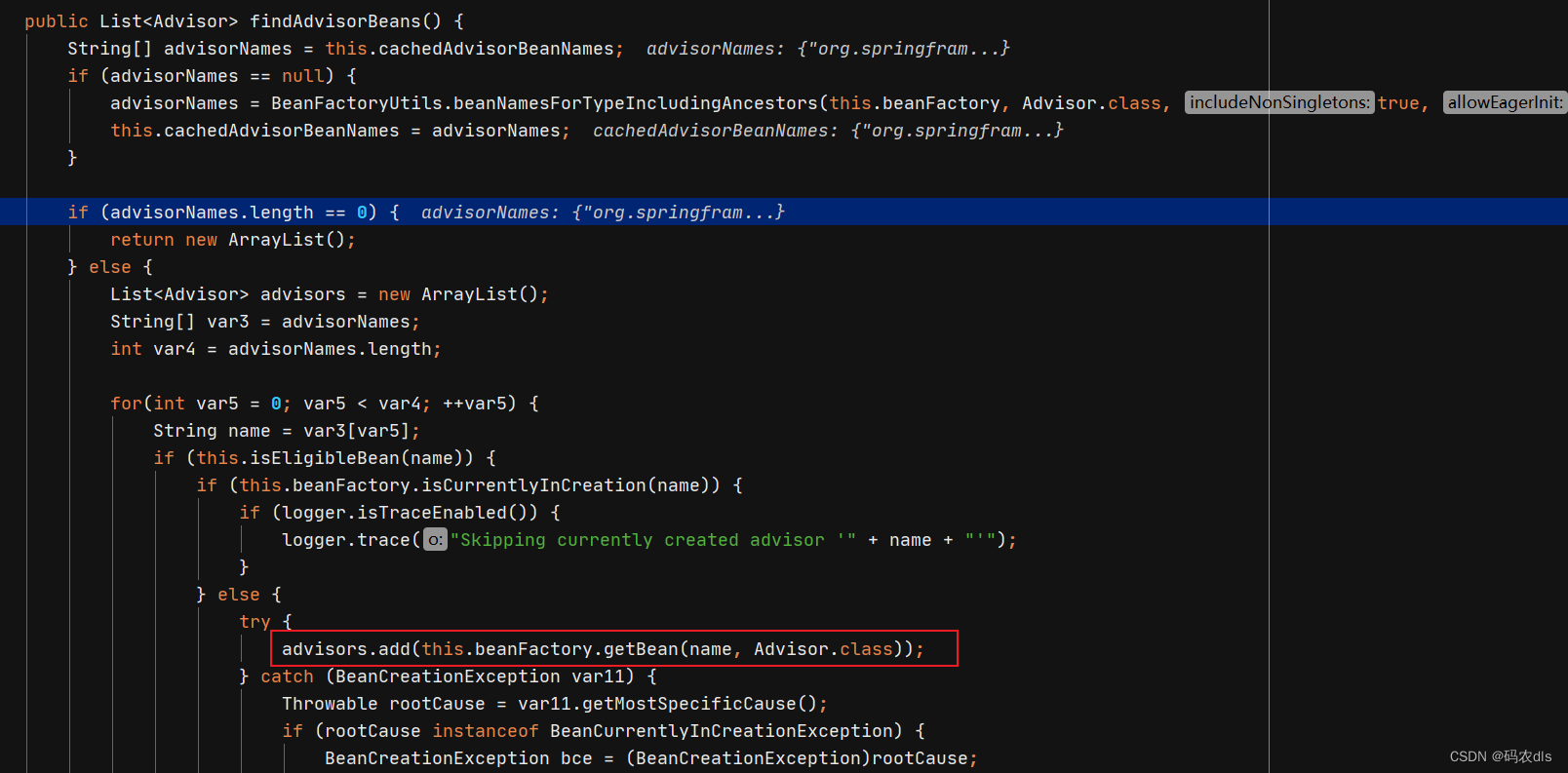Image resolution: width=1568 pixels, height=773 pixels.
Task: Click the 'else' after return new ArrayList
Action: click(x=110, y=267)
